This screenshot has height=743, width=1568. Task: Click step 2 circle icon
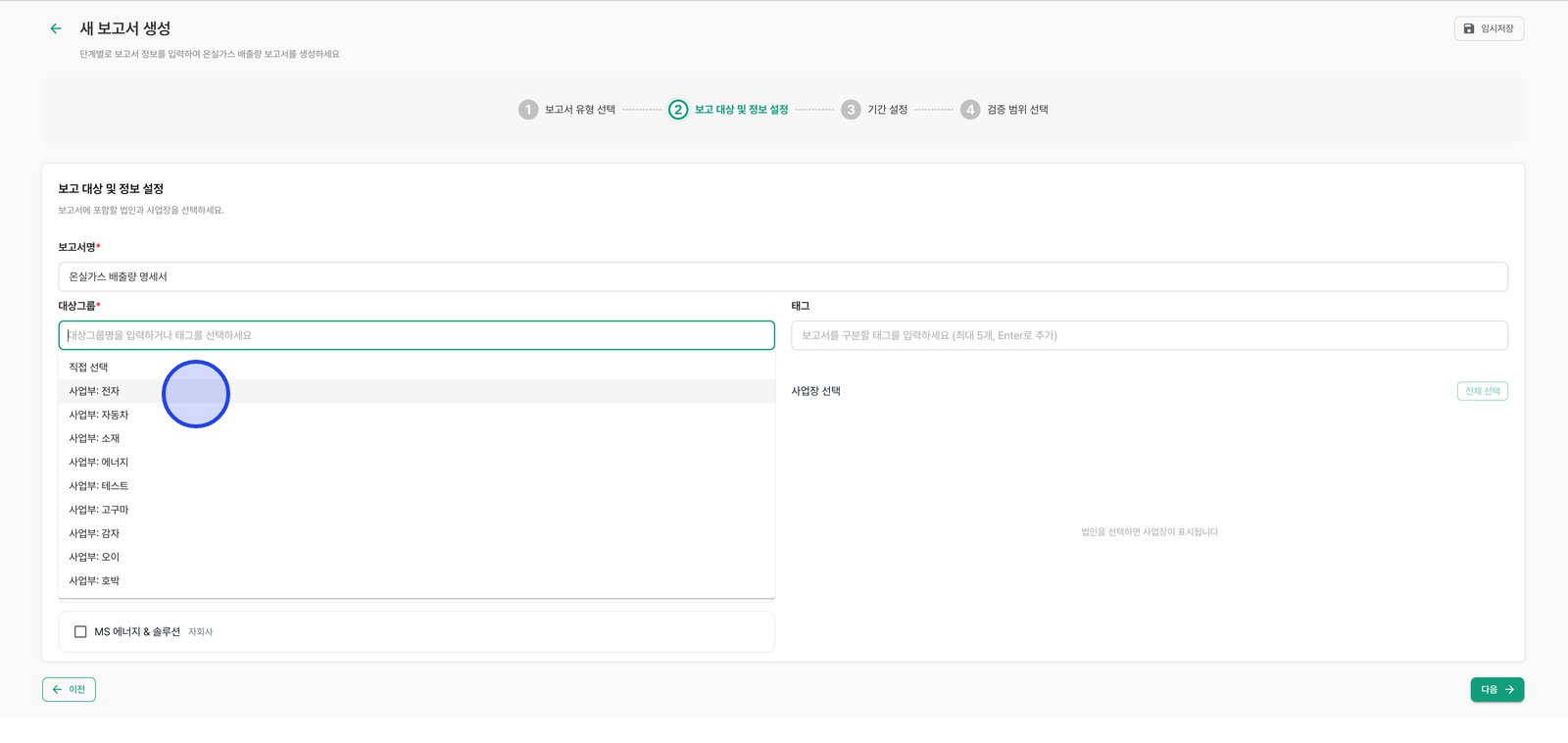(x=678, y=110)
